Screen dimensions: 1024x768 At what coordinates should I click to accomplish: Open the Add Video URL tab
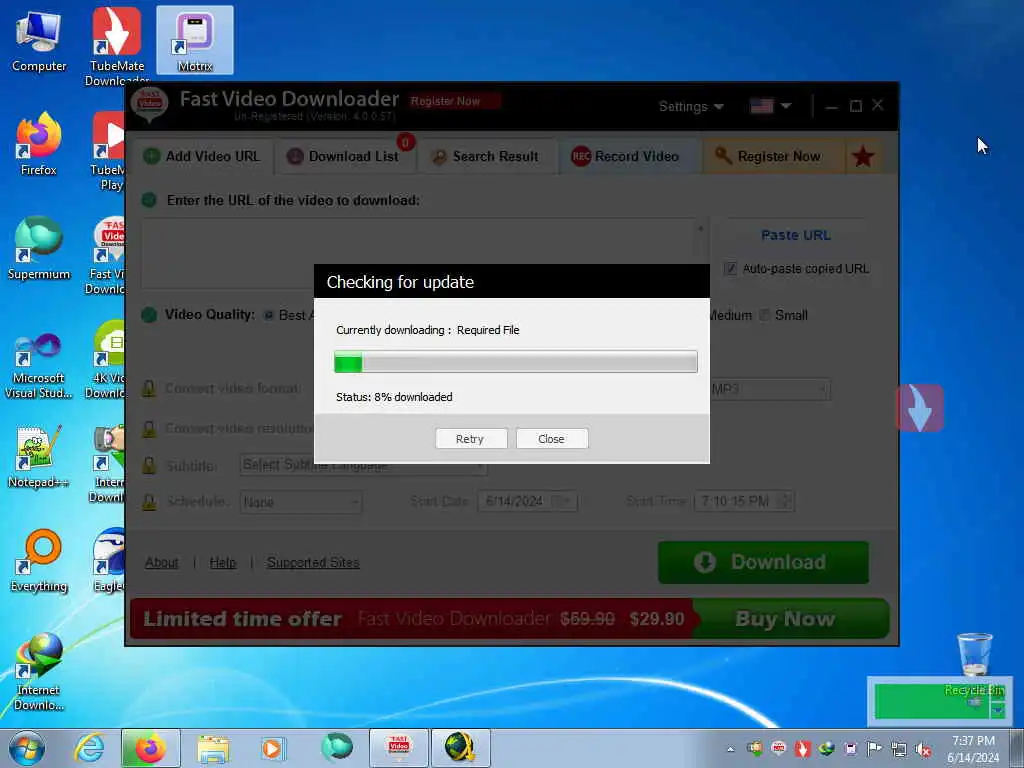coord(202,156)
